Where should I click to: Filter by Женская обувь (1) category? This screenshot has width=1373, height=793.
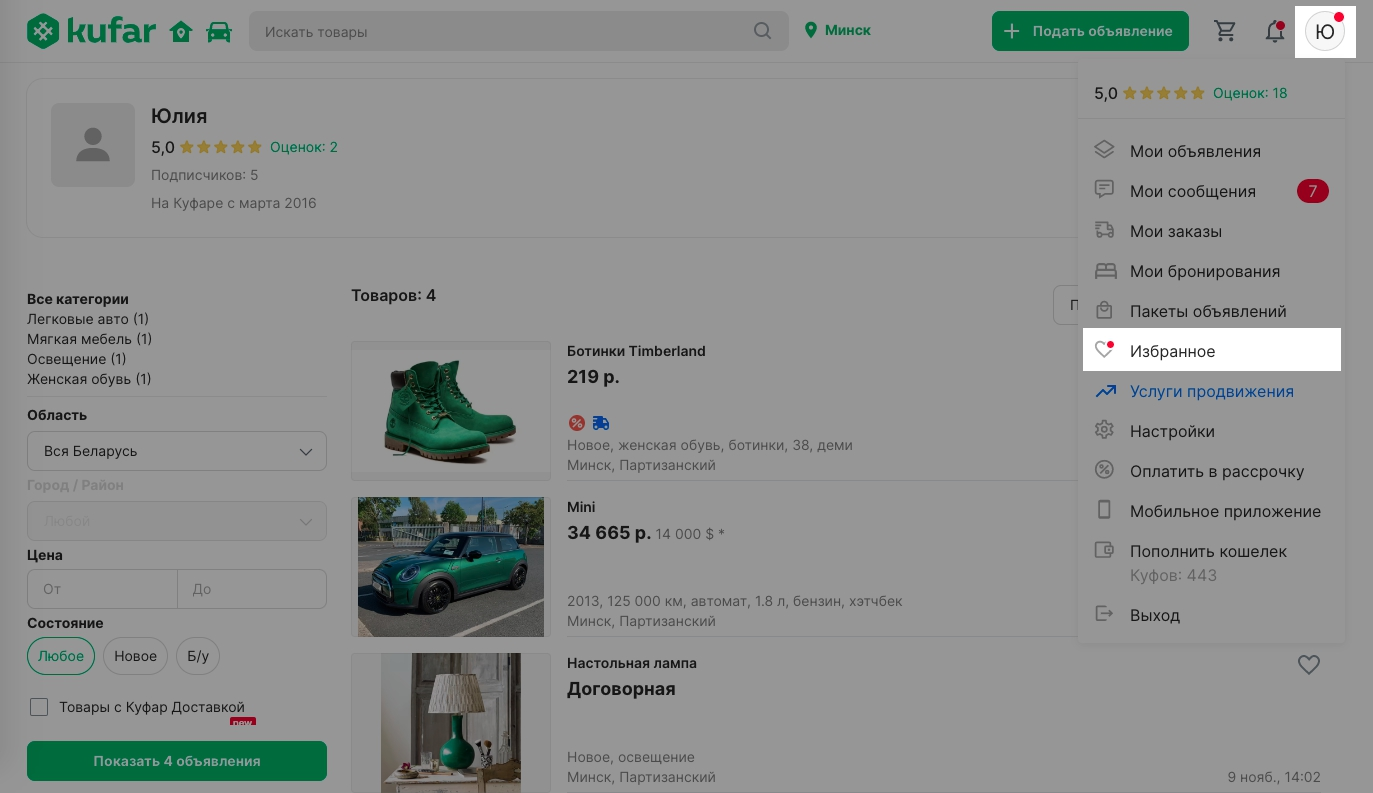89,379
